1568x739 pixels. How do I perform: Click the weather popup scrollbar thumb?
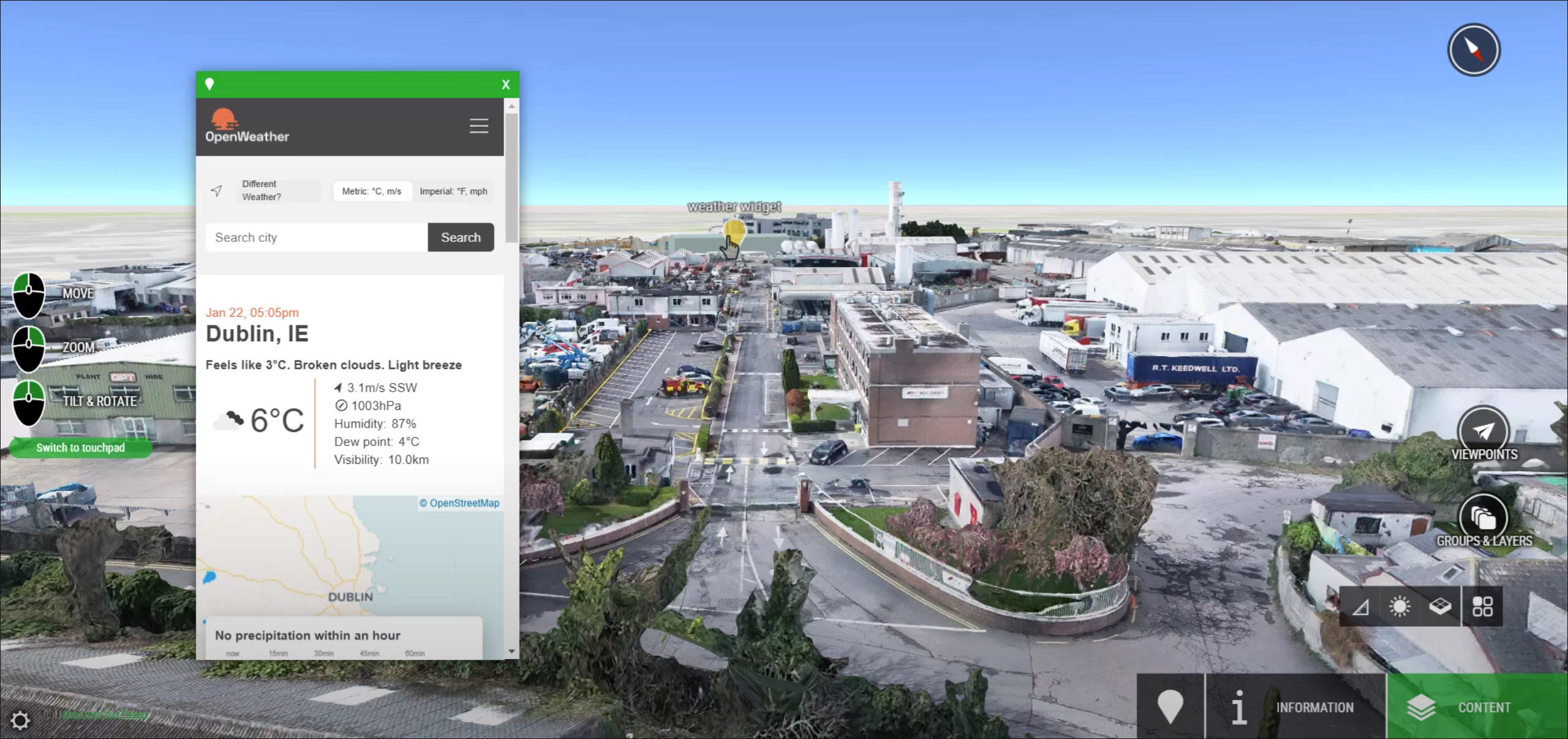(x=511, y=178)
